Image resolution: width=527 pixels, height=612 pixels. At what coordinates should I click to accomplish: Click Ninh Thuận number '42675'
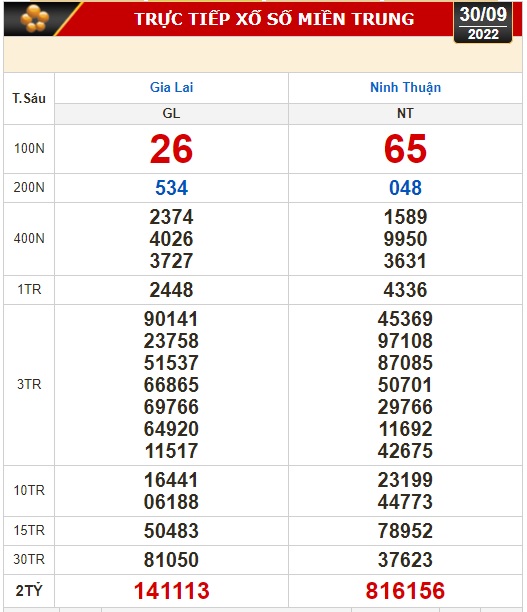click(405, 451)
